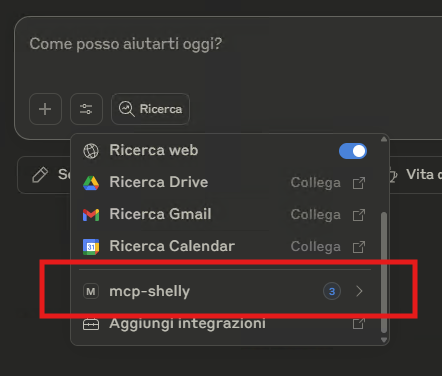Click the Google Calendar icon
This screenshot has width=442, height=376.
pyautogui.click(x=91, y=247)
